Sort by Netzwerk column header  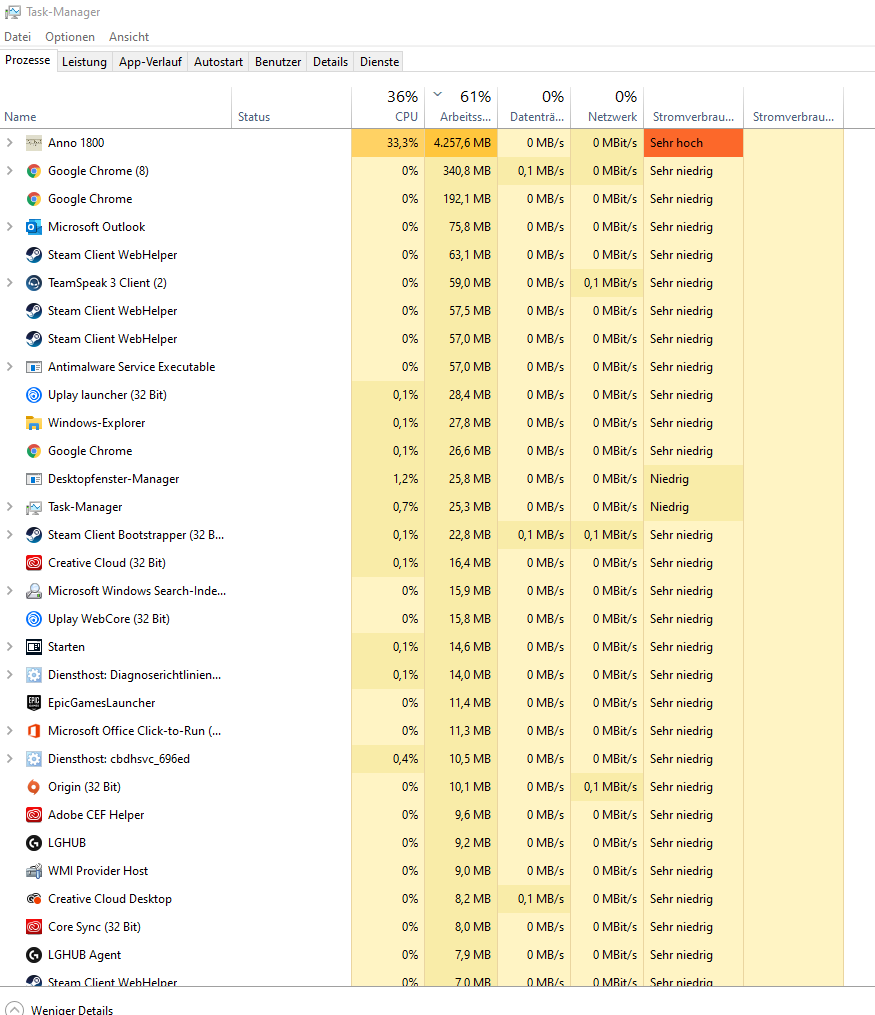pos(607,107)
